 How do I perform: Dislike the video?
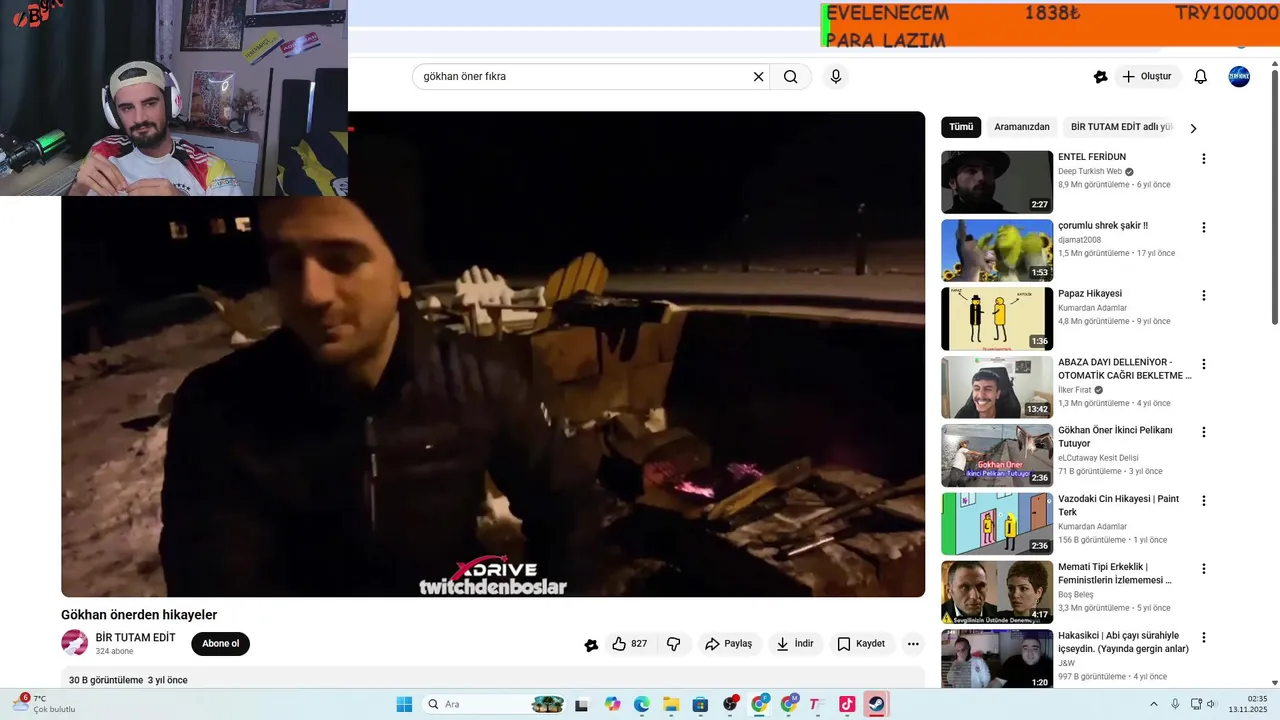[x=674, y=644]
